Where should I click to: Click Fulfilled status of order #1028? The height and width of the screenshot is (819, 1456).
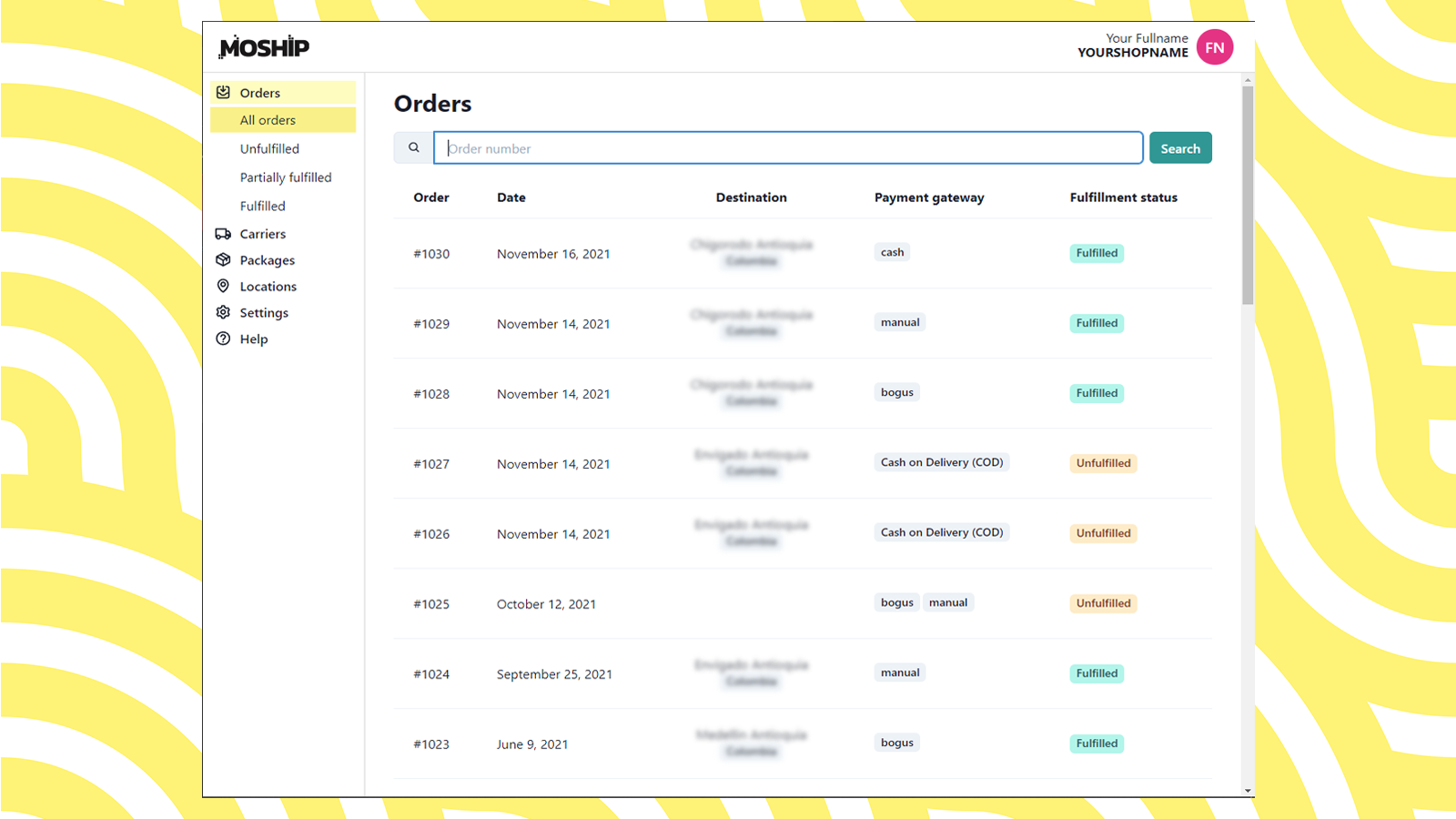point(1097,393)
